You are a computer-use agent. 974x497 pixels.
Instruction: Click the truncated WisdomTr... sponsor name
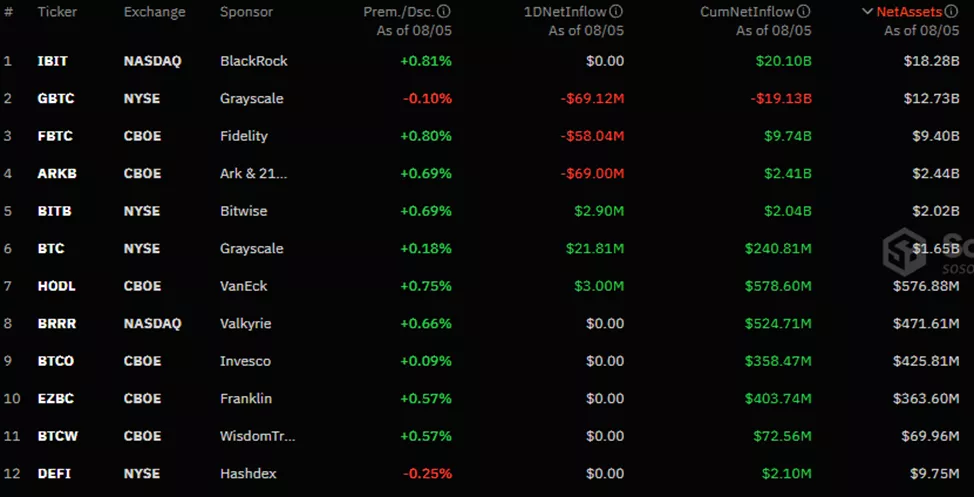click(x=257, y=436)
